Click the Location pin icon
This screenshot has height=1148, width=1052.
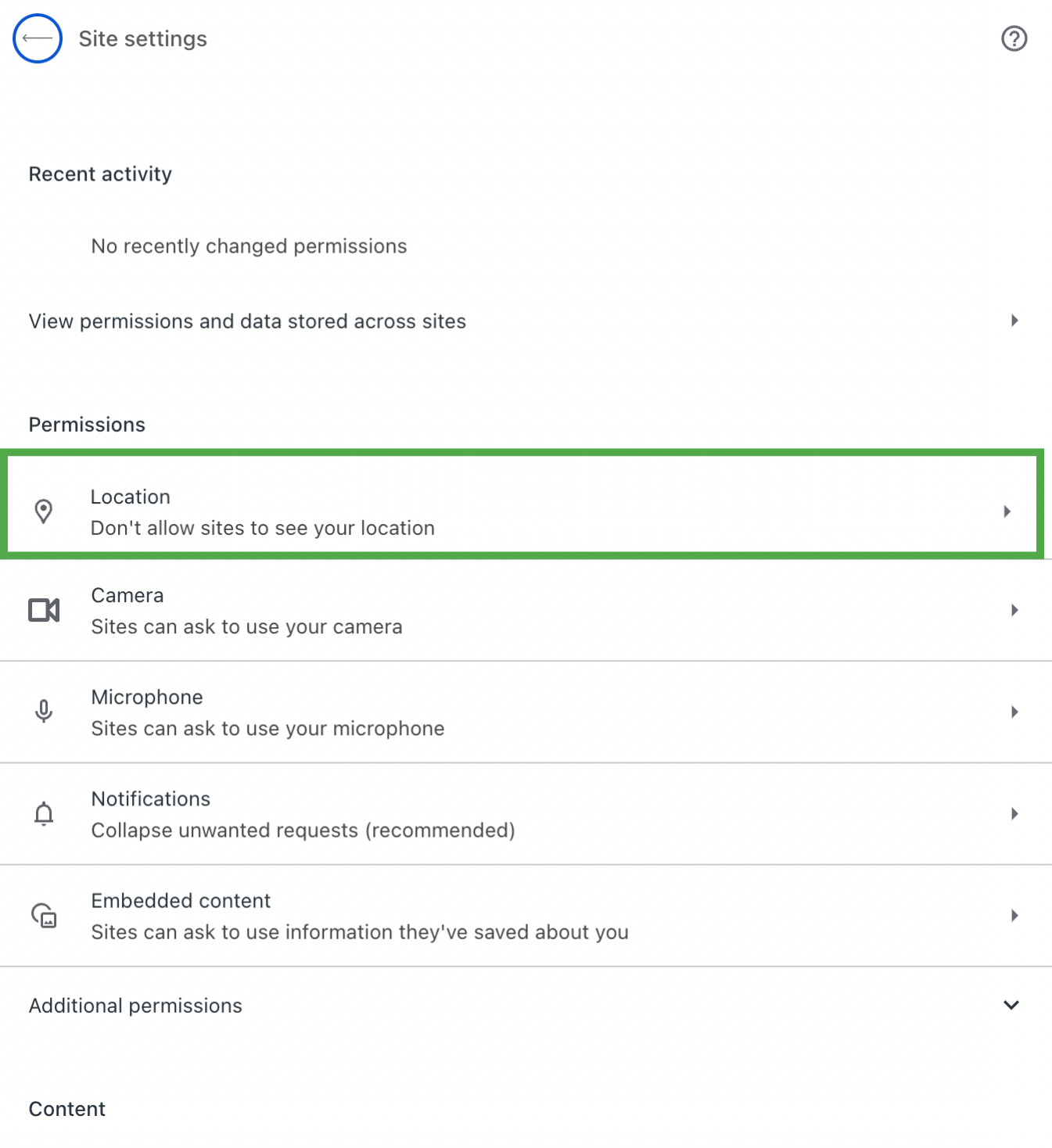coord(44,511)
